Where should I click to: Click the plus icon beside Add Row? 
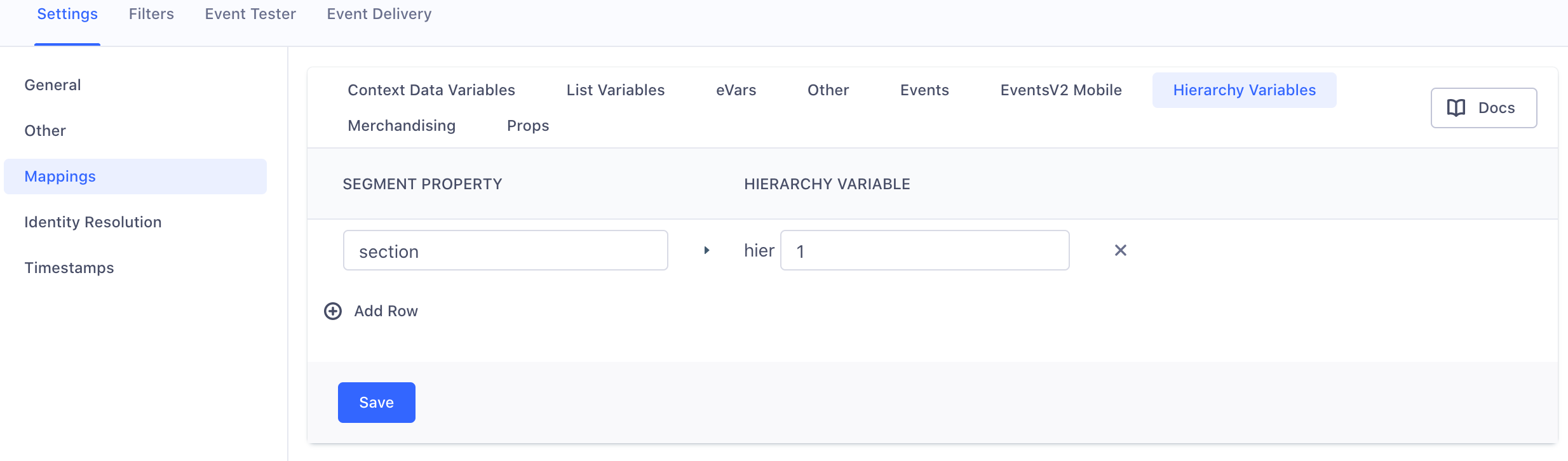tap(333, 311)
